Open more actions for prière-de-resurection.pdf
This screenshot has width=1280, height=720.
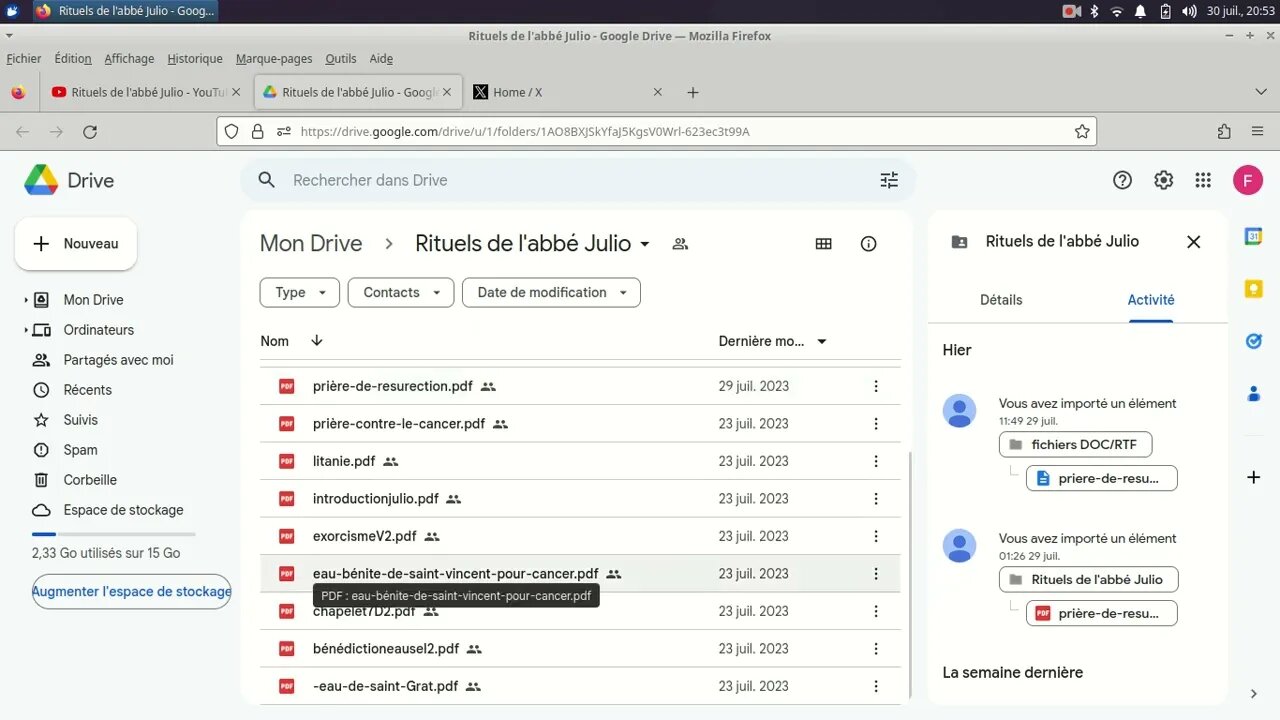pos(876,386)
